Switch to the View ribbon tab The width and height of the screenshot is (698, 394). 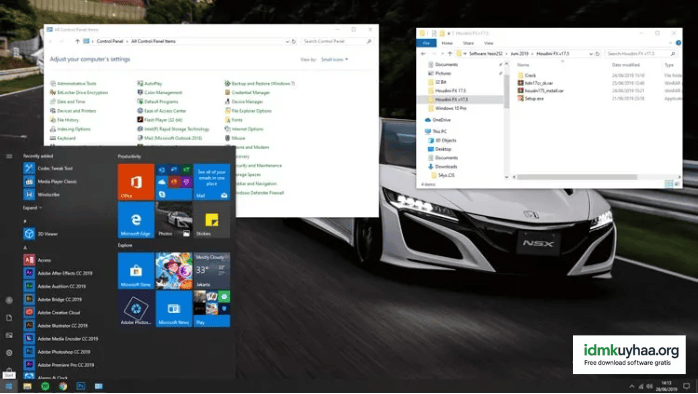488,43
